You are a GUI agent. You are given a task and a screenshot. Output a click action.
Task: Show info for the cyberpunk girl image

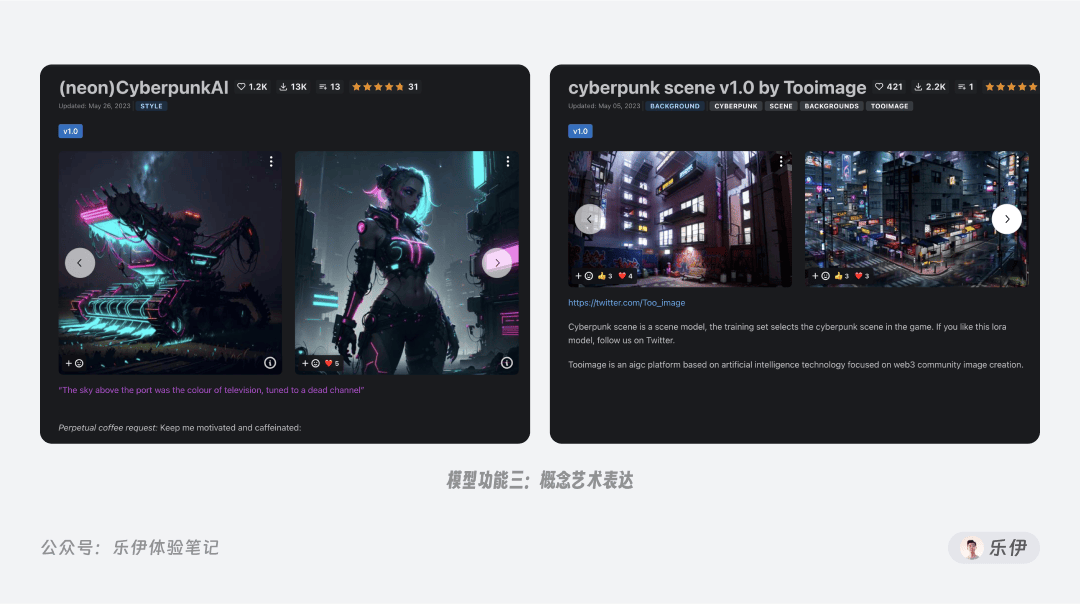[x=506, y=362]
